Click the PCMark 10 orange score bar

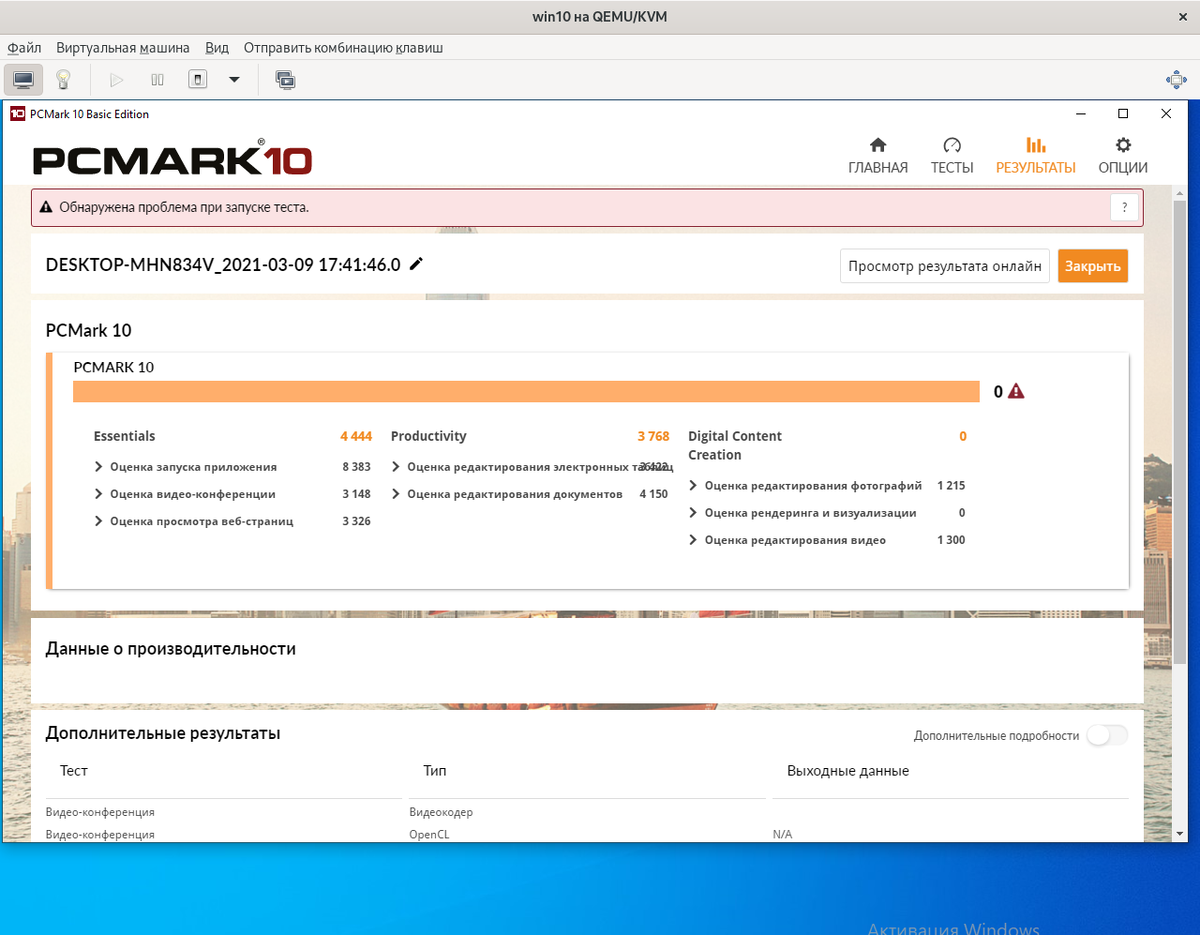(x=526, y=392)
